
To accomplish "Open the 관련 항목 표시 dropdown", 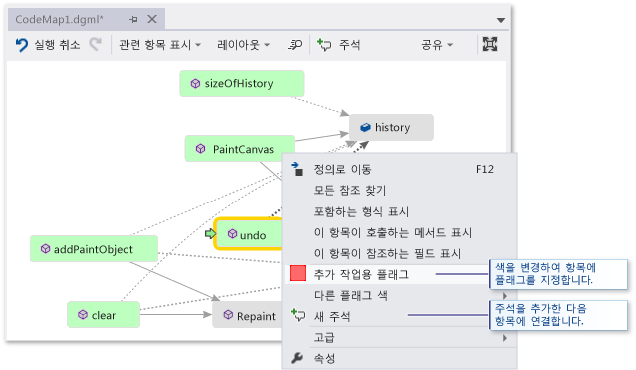I will click(x=160, y=45).
